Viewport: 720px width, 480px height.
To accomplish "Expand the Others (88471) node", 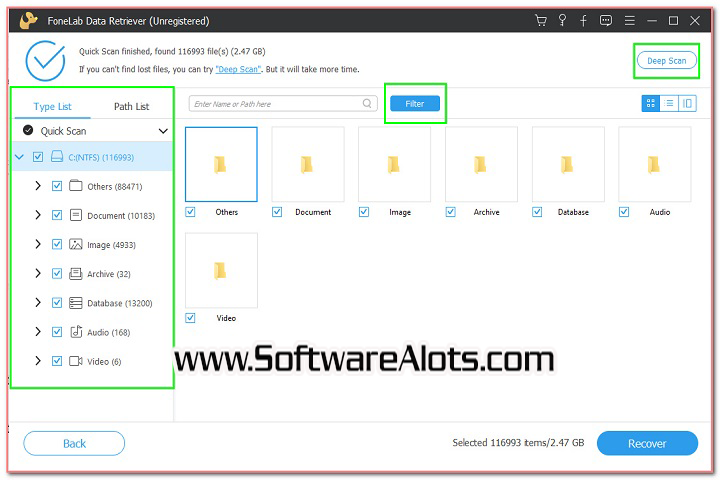I will point(38,186).
